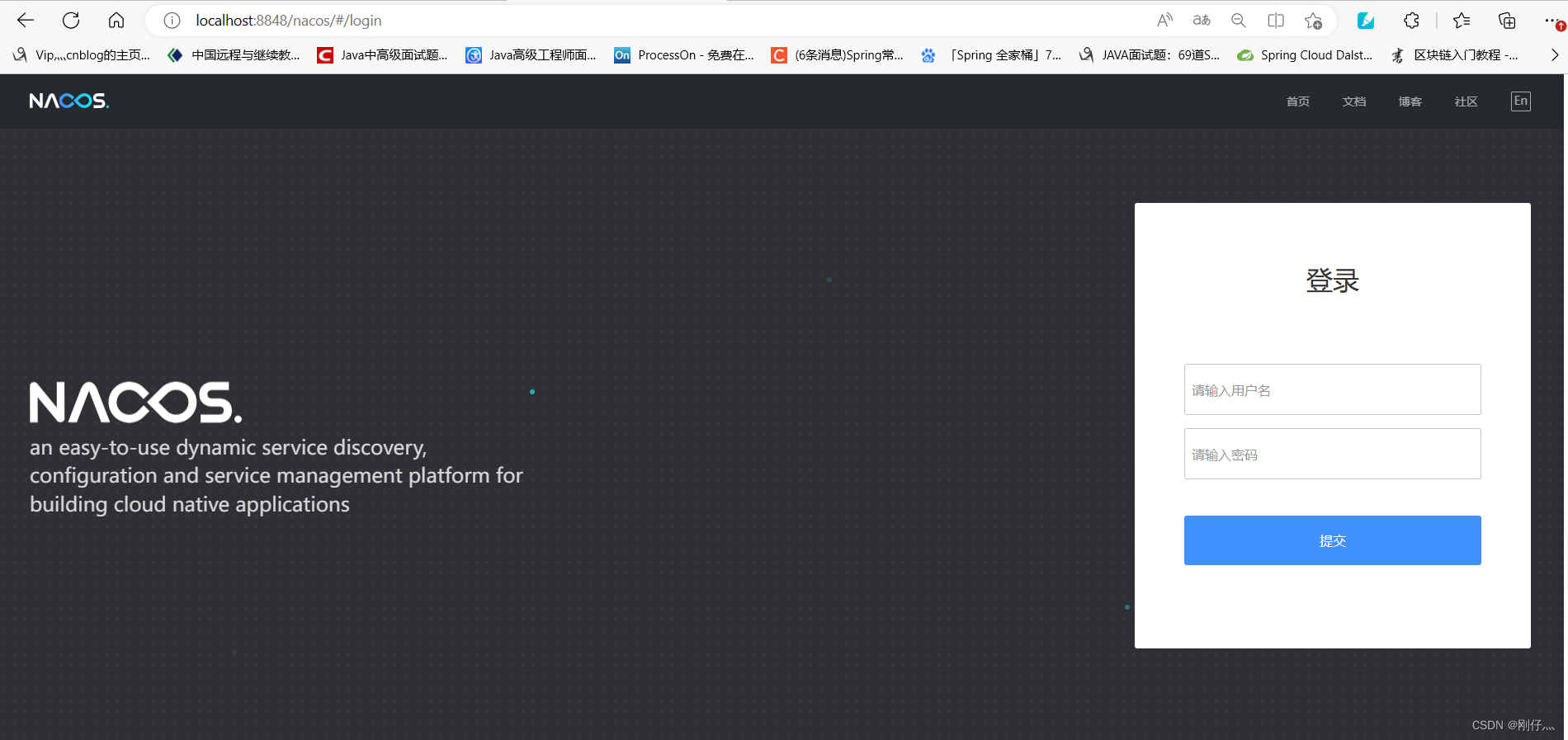Open split screen view icon
Viewport: 1568px width, 740px height.
coord(1276,21)
